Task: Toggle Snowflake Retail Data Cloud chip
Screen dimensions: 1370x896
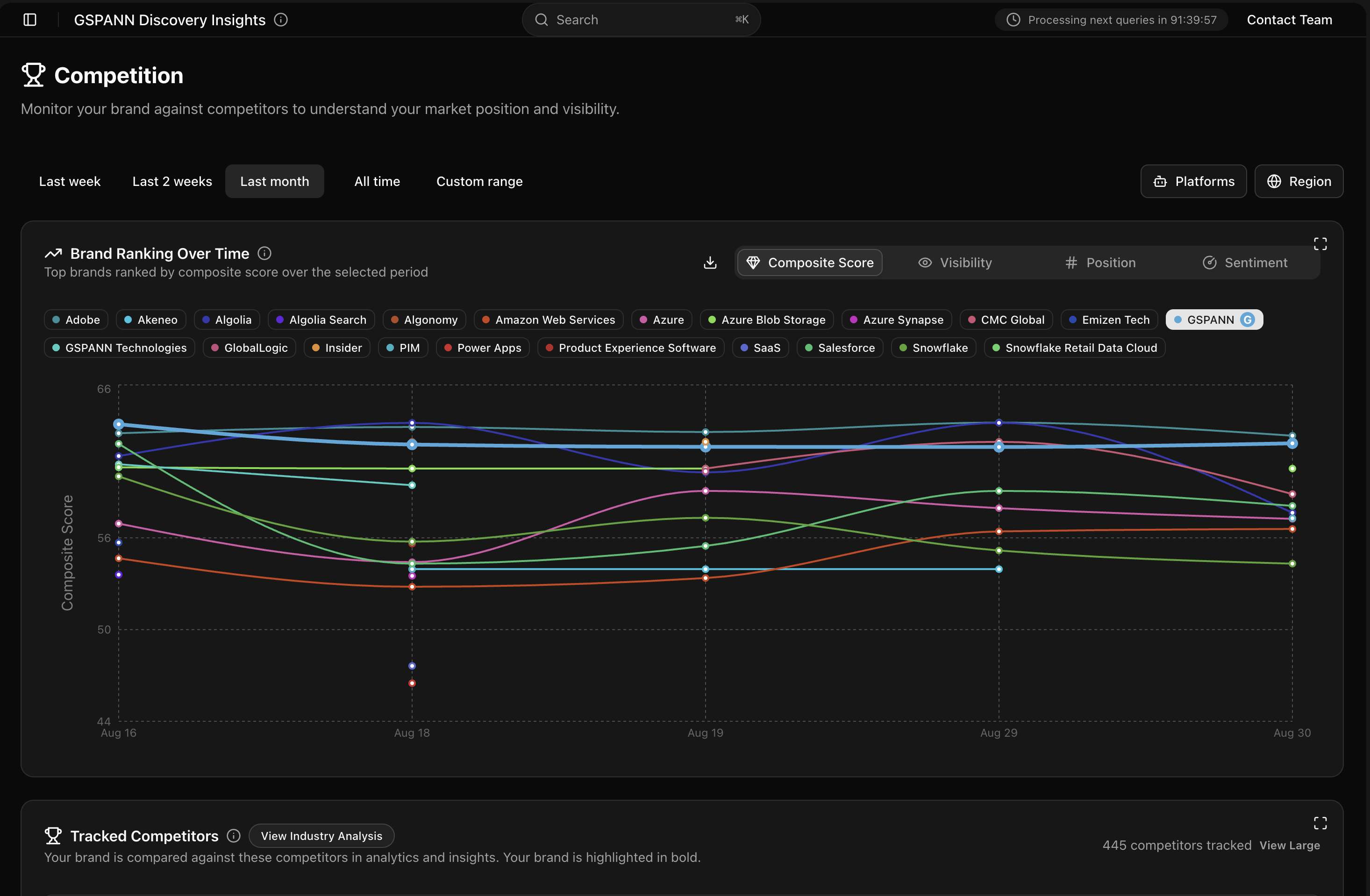Action: [x=1075, y=348]
